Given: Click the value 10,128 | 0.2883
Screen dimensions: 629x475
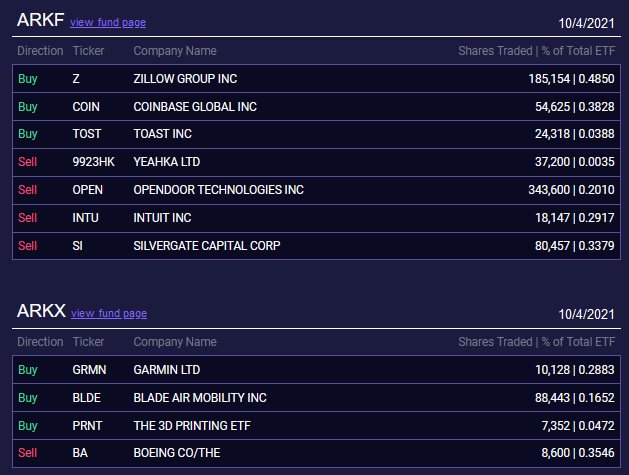Looking at the screenshot, I should 574,369.
